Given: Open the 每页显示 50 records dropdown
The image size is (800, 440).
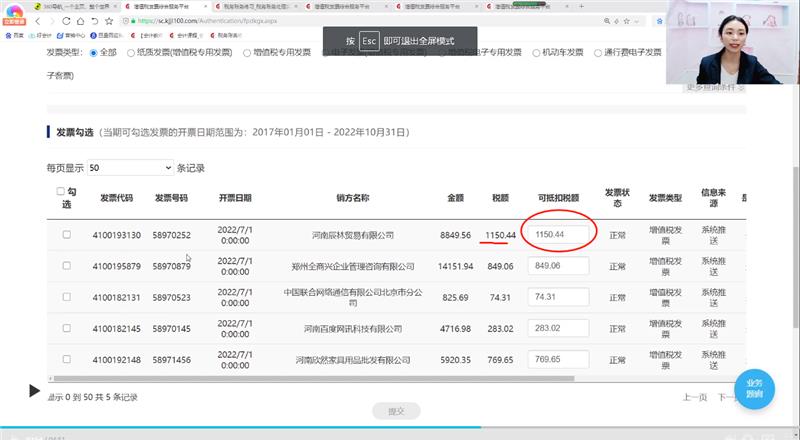Looking at the screenshot, I should coord(129,168).
